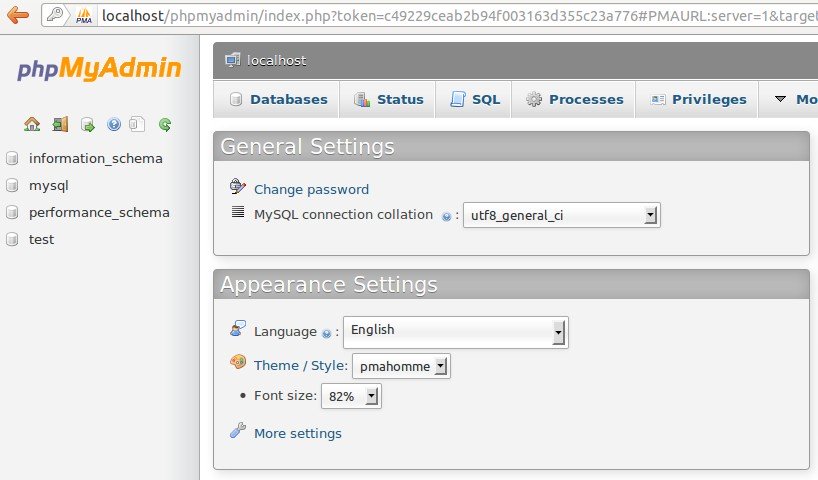Click the back arrow in the browser
The width and height of the screenshot is (818, 480).
[x=18, y=15]
